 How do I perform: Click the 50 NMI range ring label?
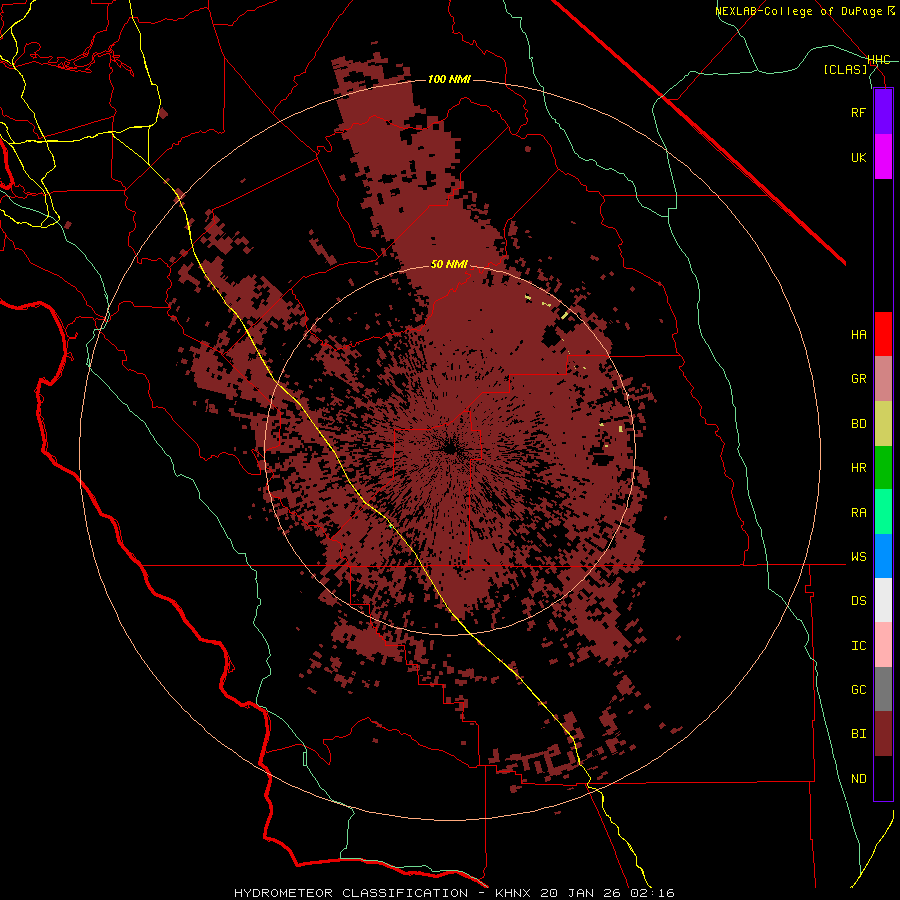pos(449,264)
